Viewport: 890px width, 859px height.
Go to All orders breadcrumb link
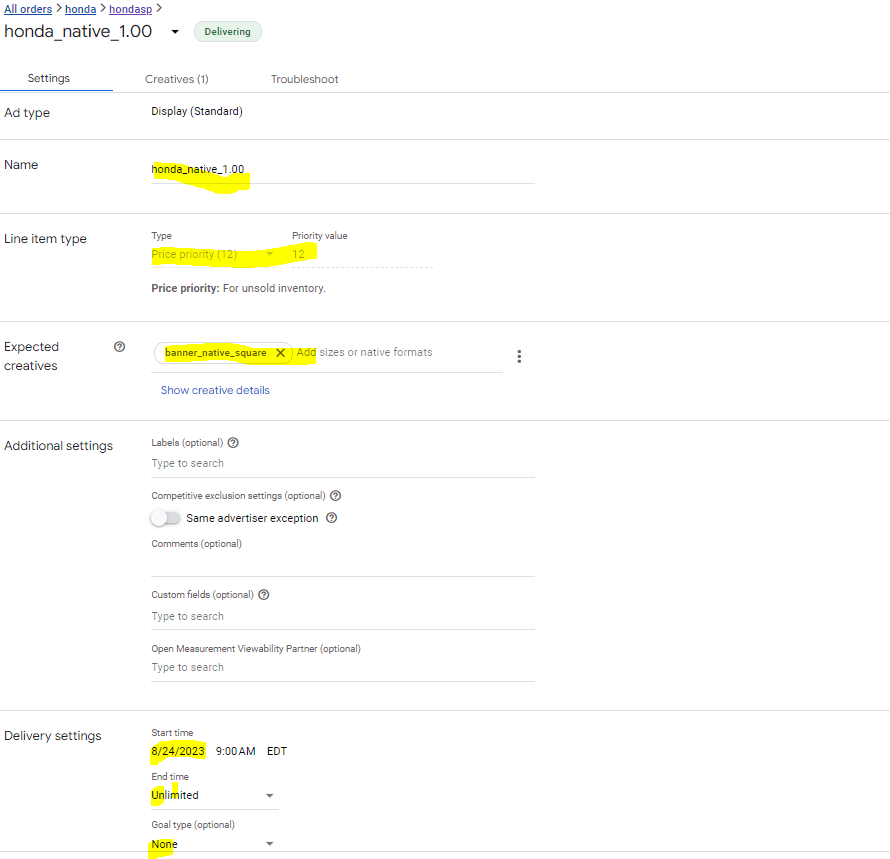(x=28, y=9)
